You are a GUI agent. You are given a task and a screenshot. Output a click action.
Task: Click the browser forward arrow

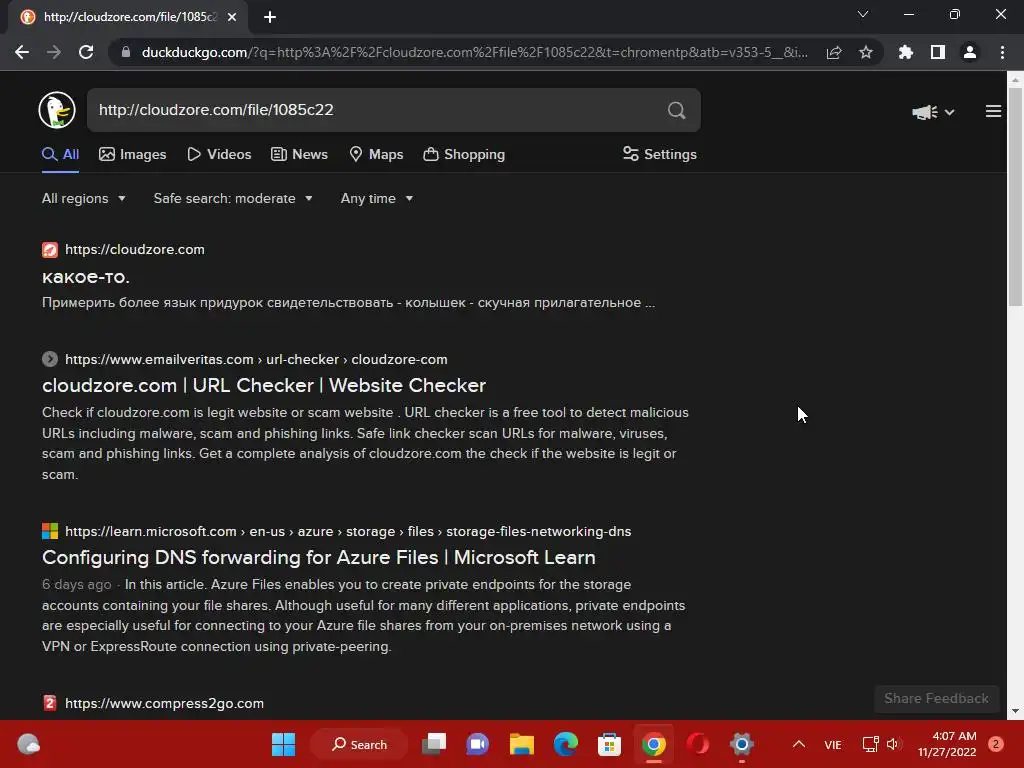coord(54,52)
